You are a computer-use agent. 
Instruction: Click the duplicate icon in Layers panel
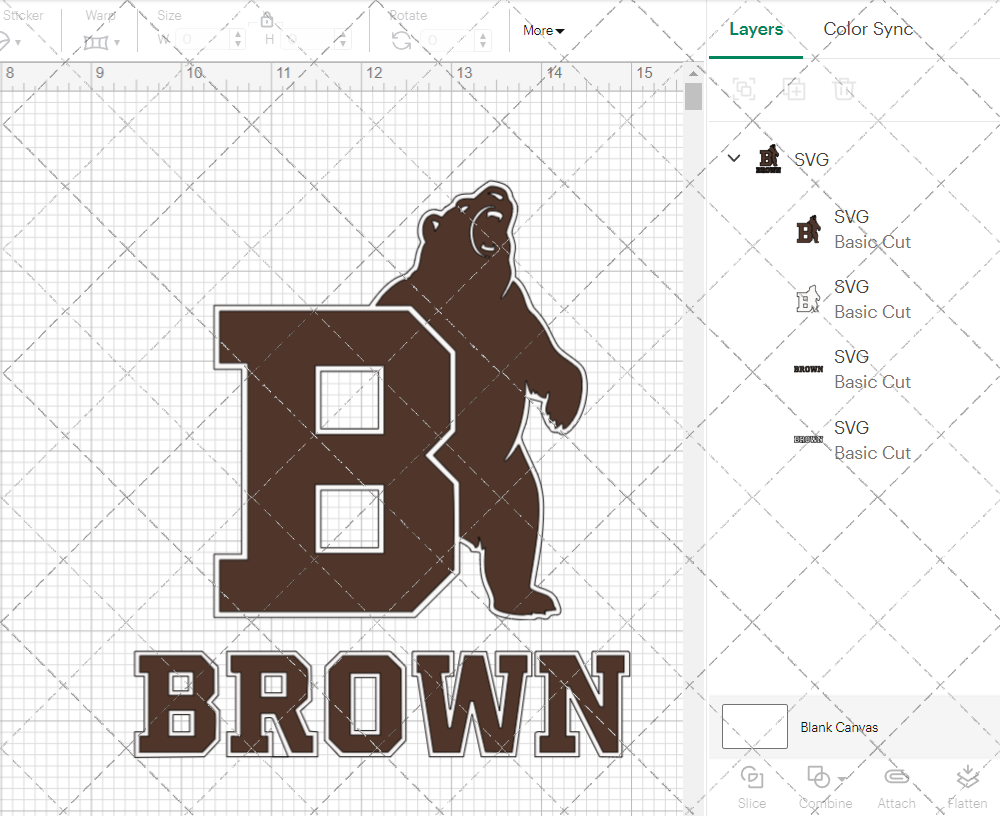pos(796,89)
